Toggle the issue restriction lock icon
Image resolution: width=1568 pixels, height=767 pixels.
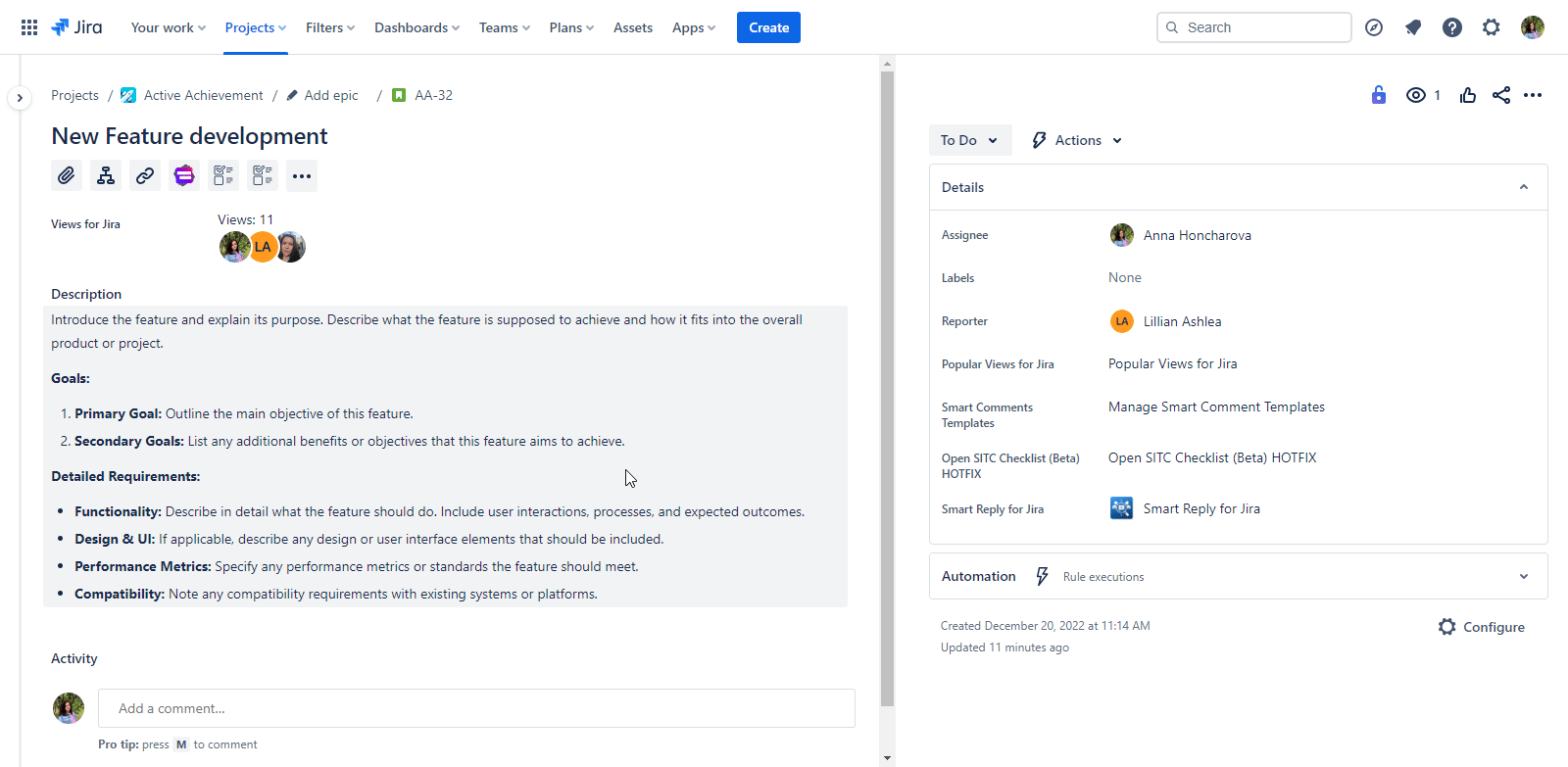point(1378,95)
